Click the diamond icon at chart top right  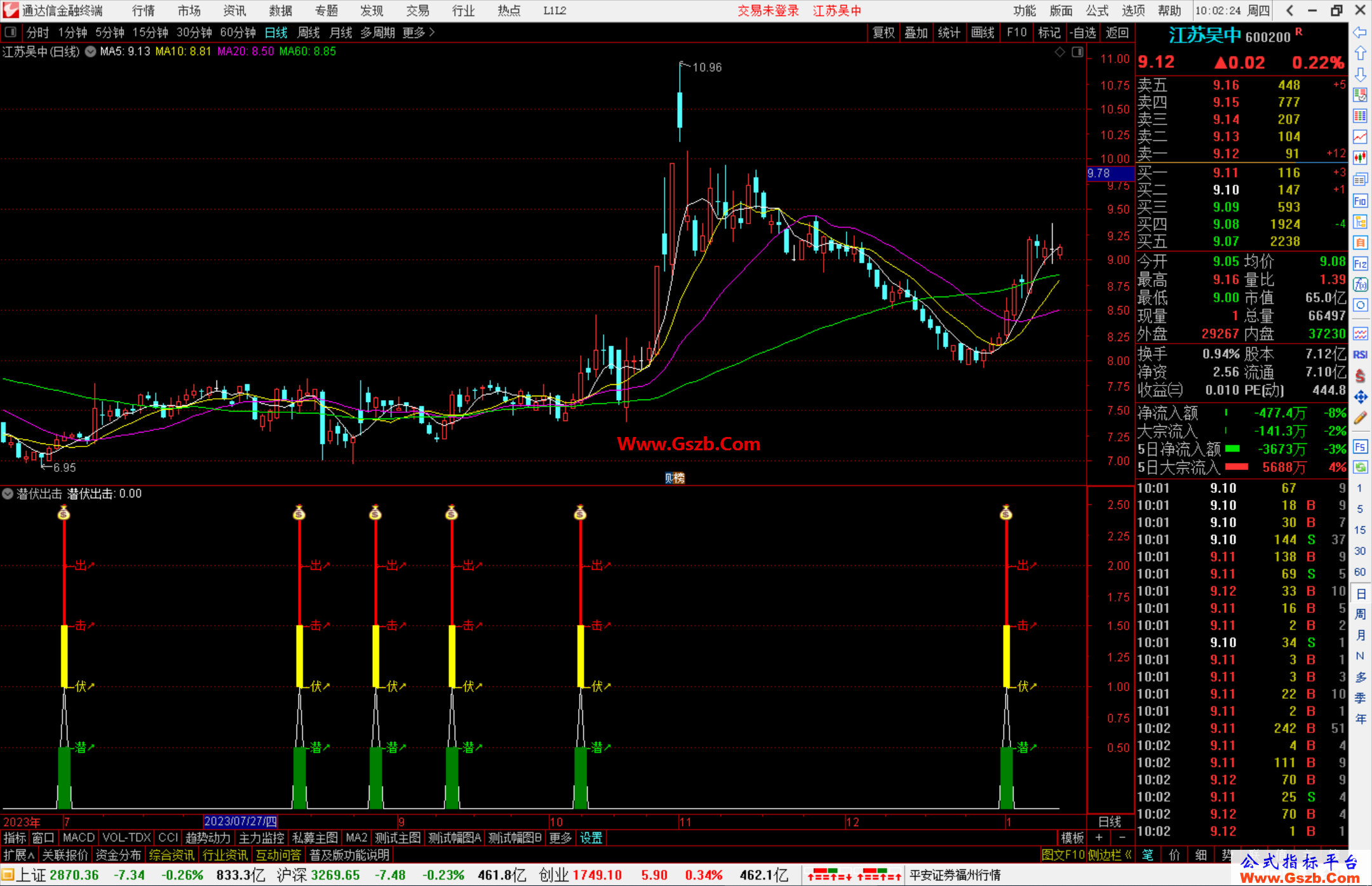[1059, 51]
